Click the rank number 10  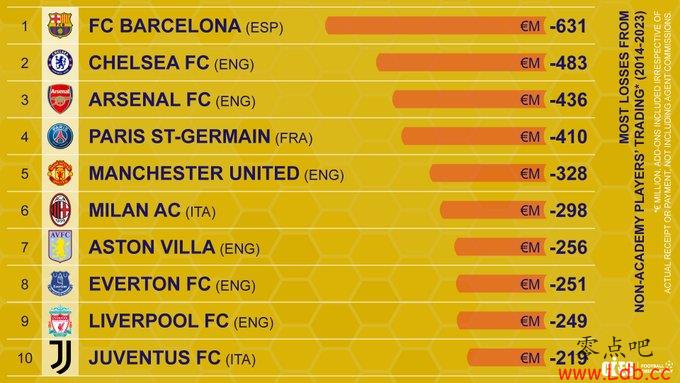25,358
